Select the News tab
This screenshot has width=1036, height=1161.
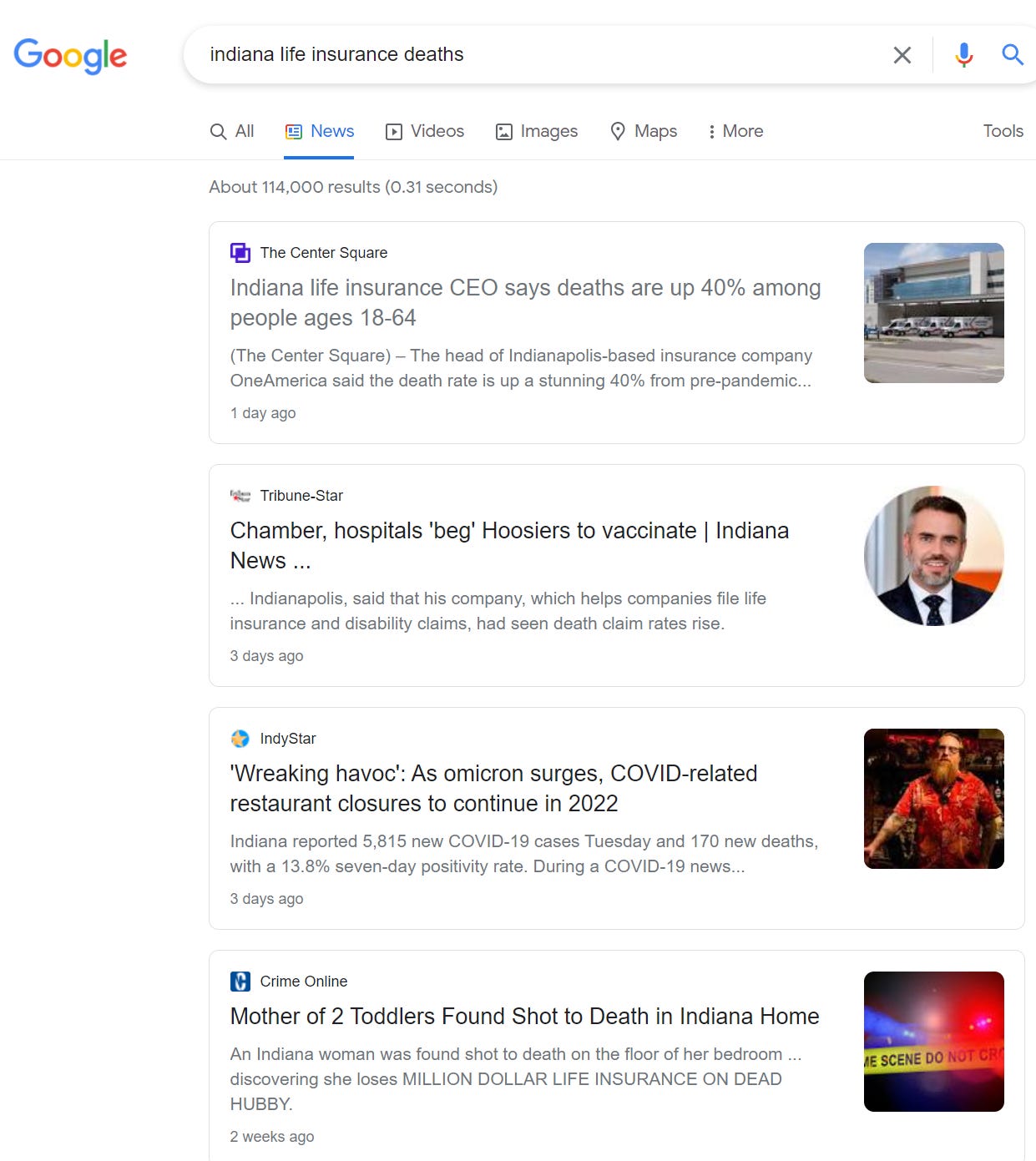[319, 131]
